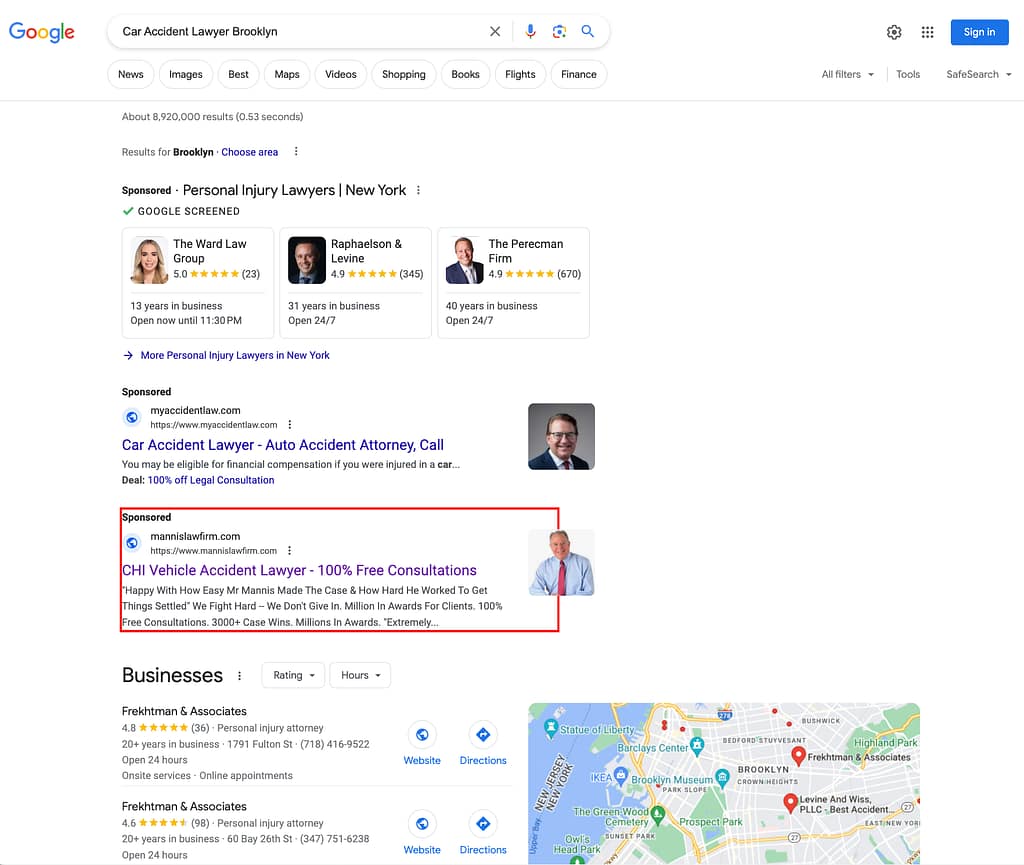Click the Prospect Park label on map
Image resolution: width=1024 pixels, height=865 pixels.
click(711, 822)
